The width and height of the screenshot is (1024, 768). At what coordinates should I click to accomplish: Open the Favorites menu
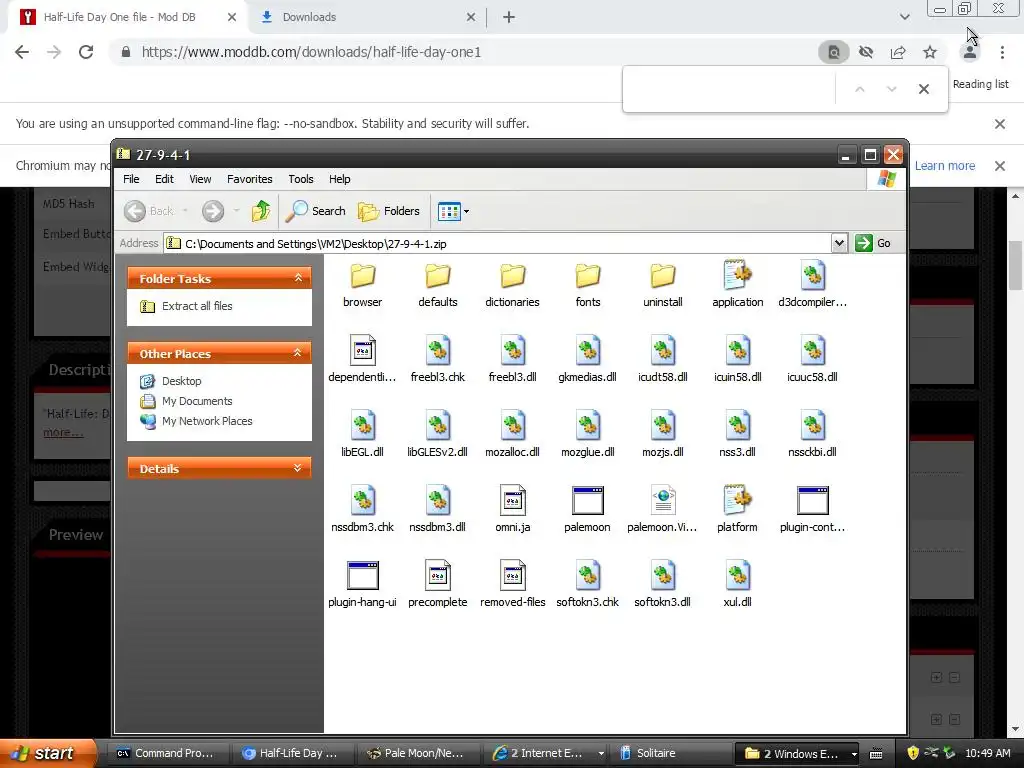(249, 179)
